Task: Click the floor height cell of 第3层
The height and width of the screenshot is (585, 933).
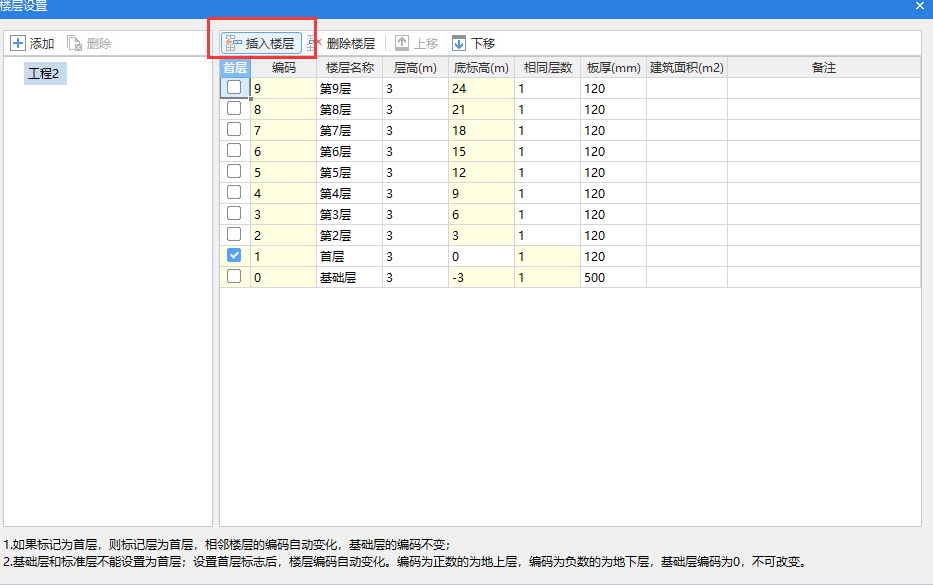Action: 415,214
